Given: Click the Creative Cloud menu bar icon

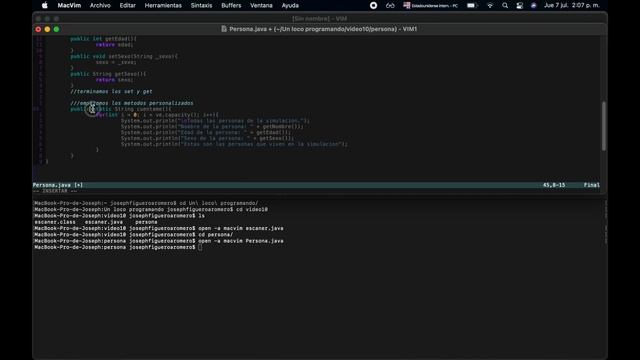Looking at the screenshot, I should (x=390, y=5).
